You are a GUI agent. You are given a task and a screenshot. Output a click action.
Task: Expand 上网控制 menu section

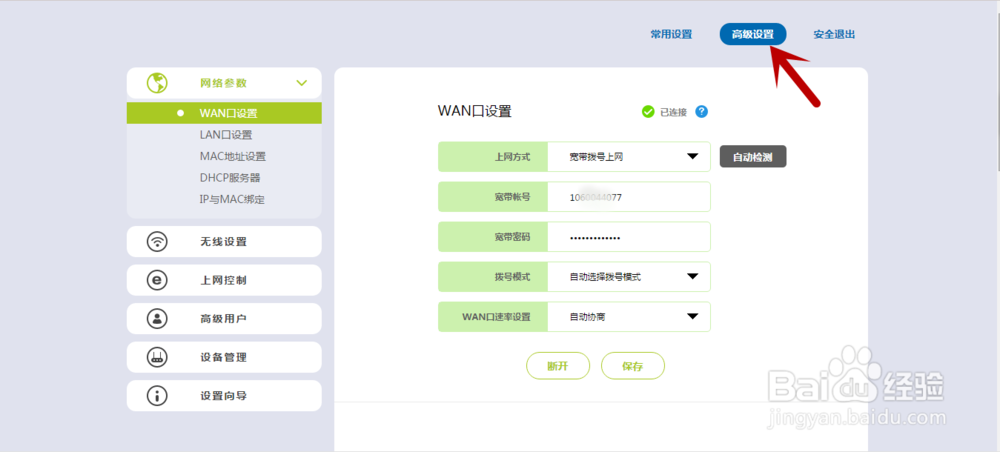[x=224, y=280]
